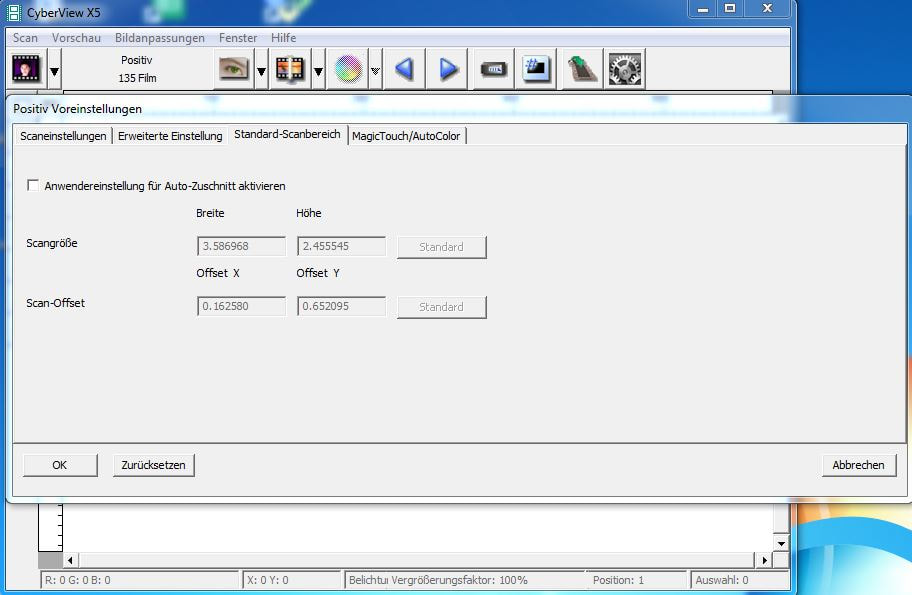Click the blue left arrow icon

pos(405,69)
